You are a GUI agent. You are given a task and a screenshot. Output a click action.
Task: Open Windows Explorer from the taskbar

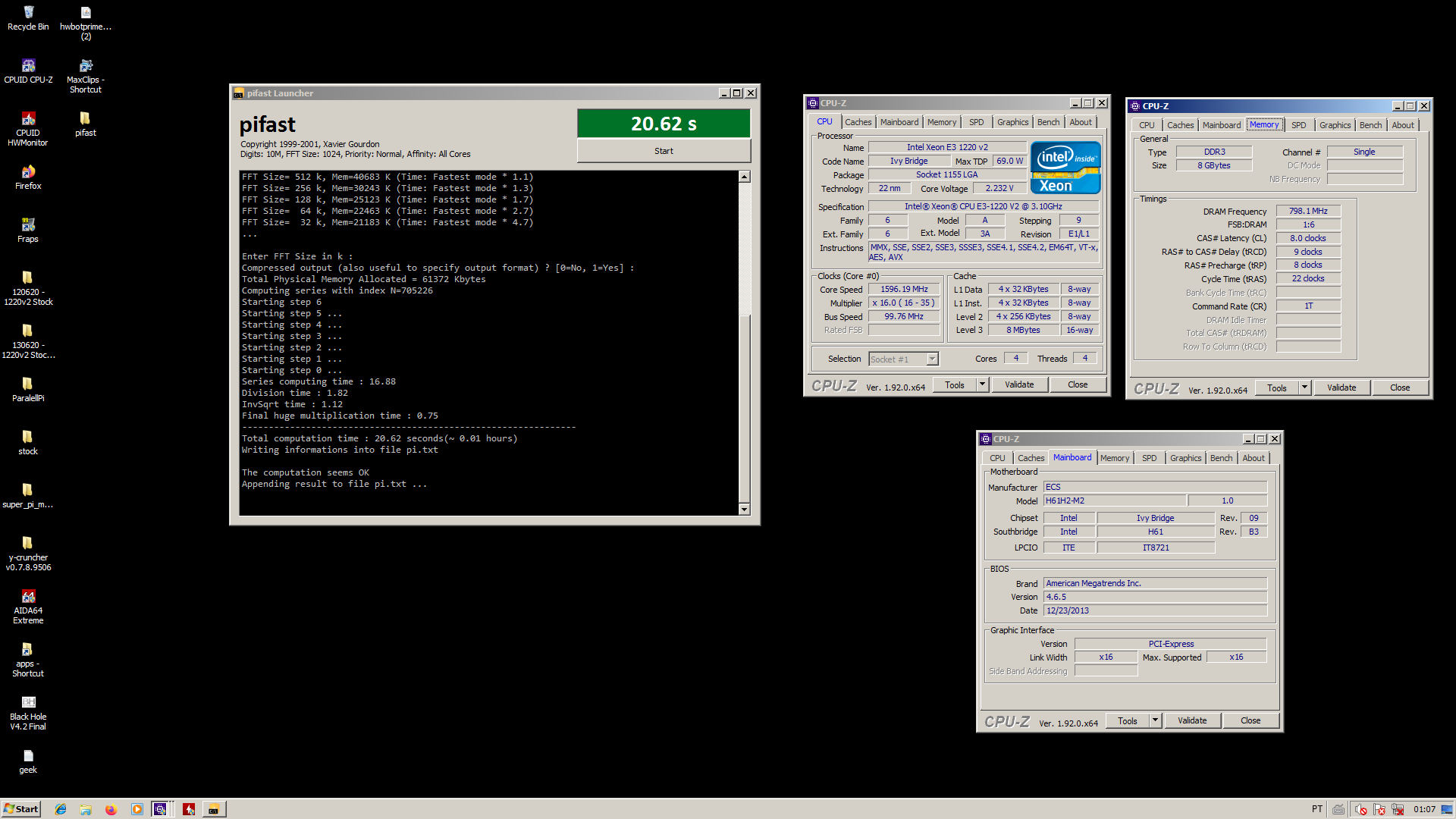click(x=86, y=809)
